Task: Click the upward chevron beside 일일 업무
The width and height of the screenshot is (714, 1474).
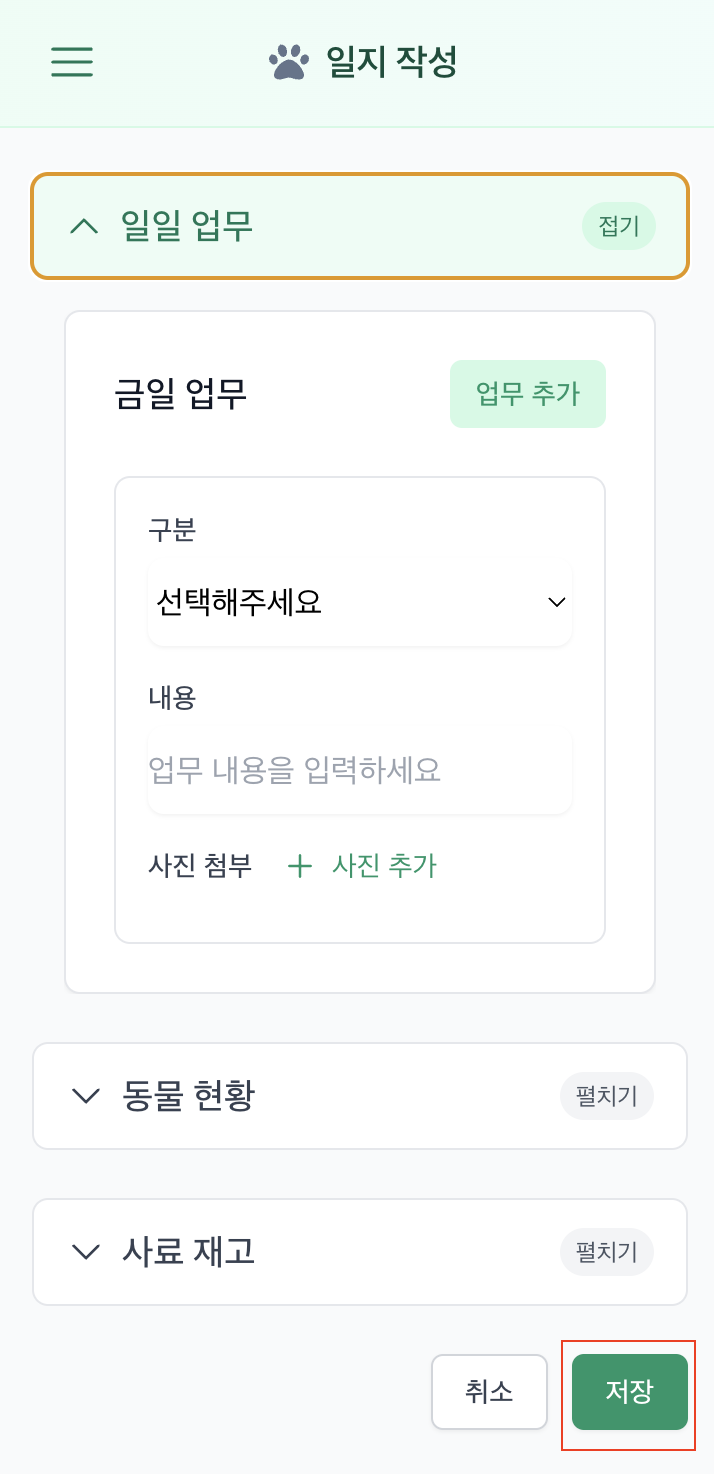Action: tap(85, 226)
